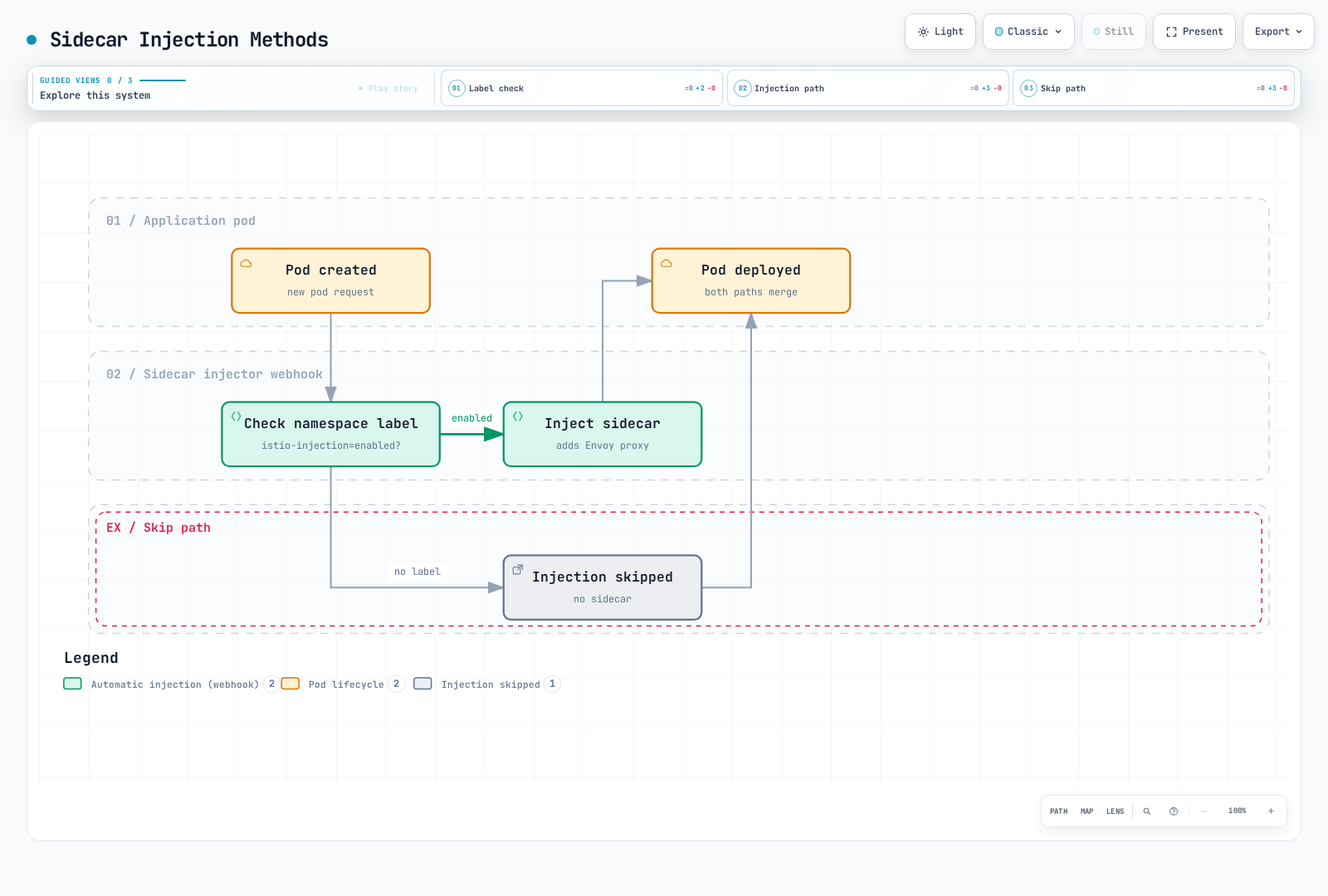Select the Pod created node

click(331, 280)
